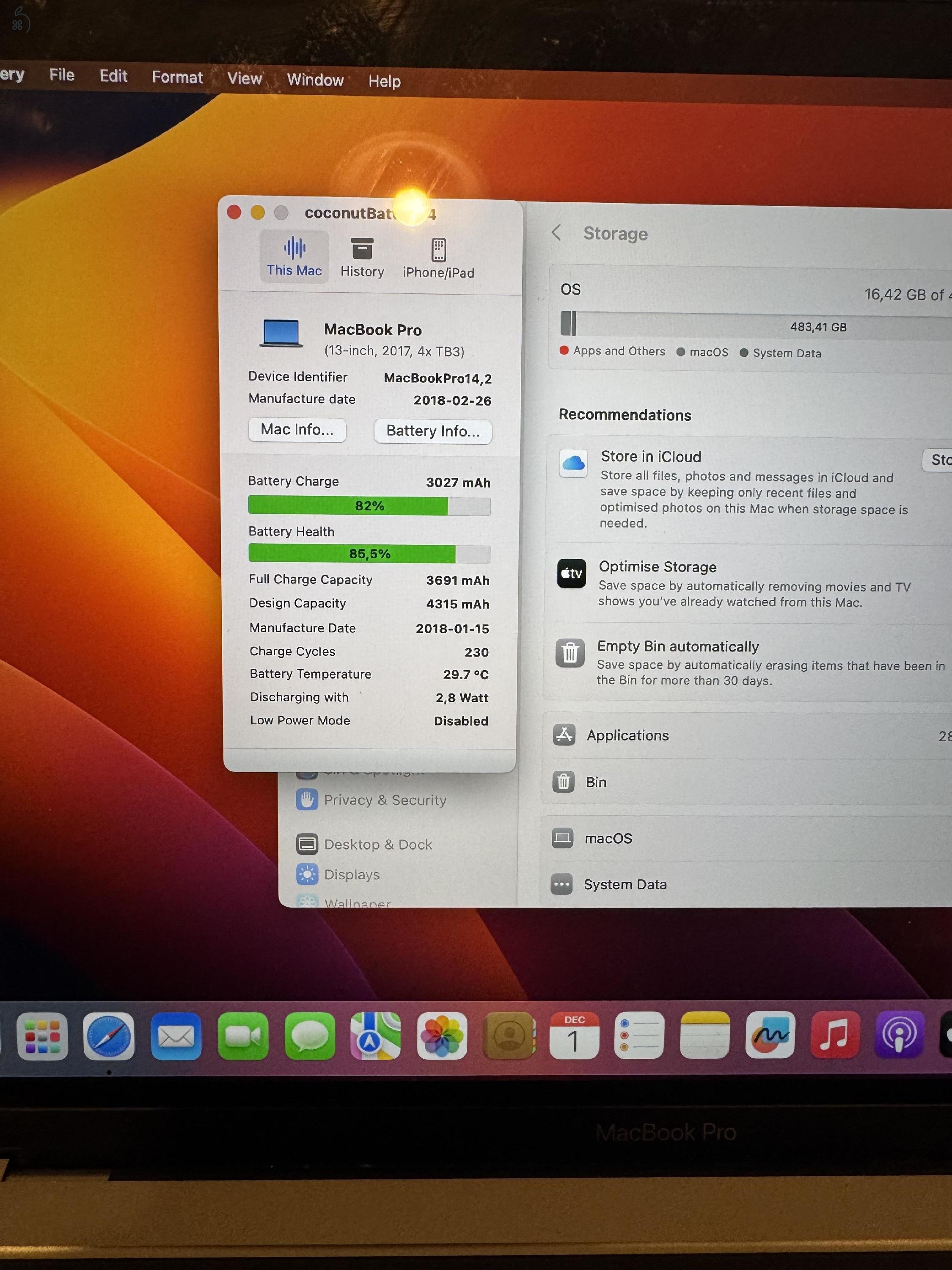Click the Battery Charge 82% bar
This screenshot has height=1270, width=952.
tap(369, 506)
